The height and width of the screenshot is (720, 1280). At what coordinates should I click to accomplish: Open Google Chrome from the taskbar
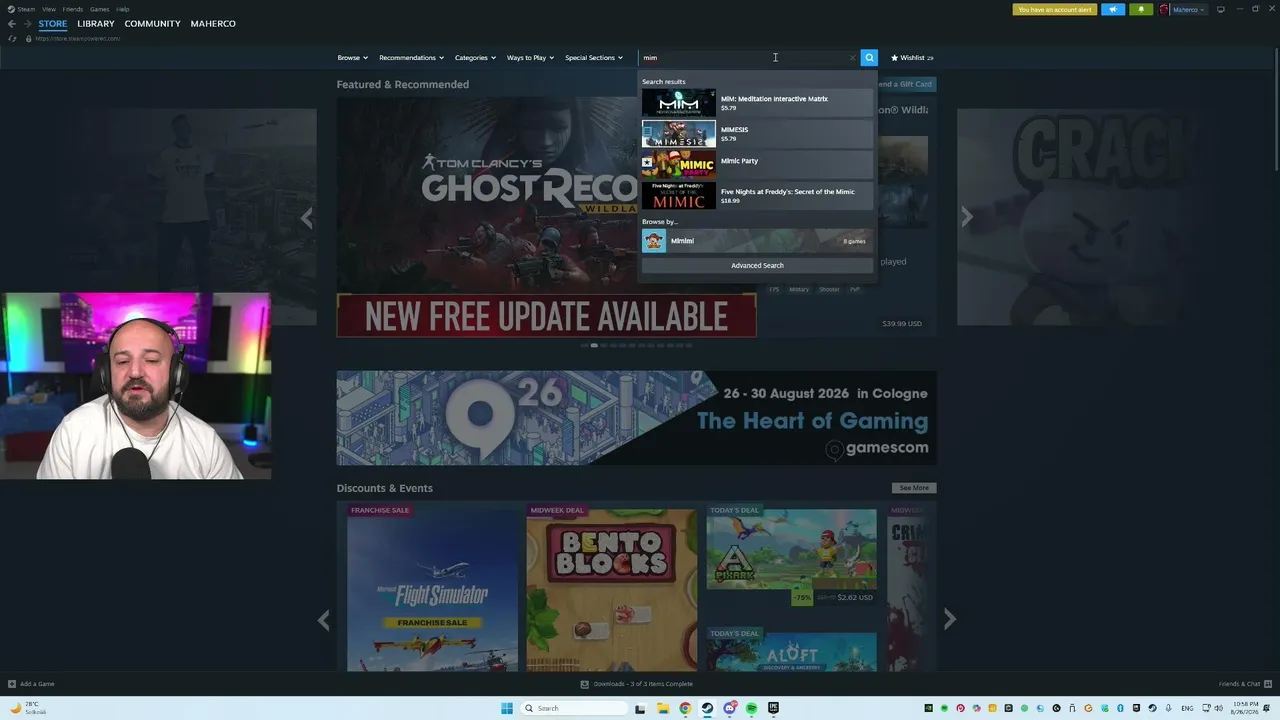coord(685,709)
